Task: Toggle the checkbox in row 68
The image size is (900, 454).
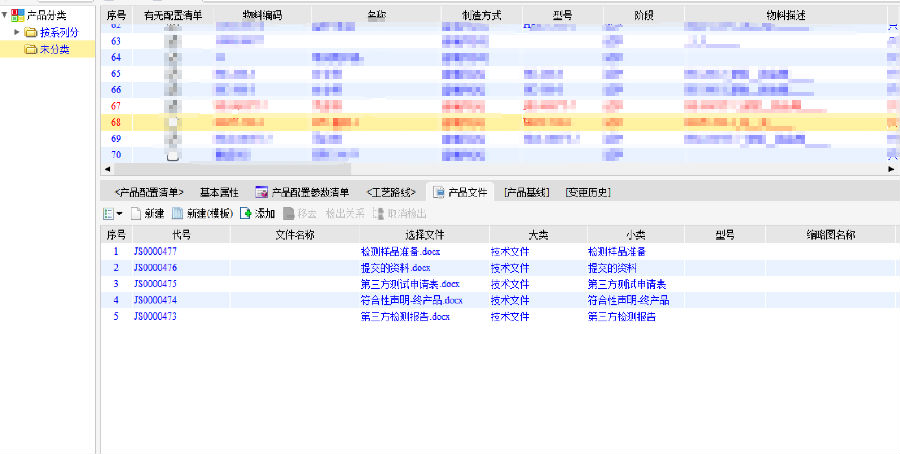Action: click(173, 122)
